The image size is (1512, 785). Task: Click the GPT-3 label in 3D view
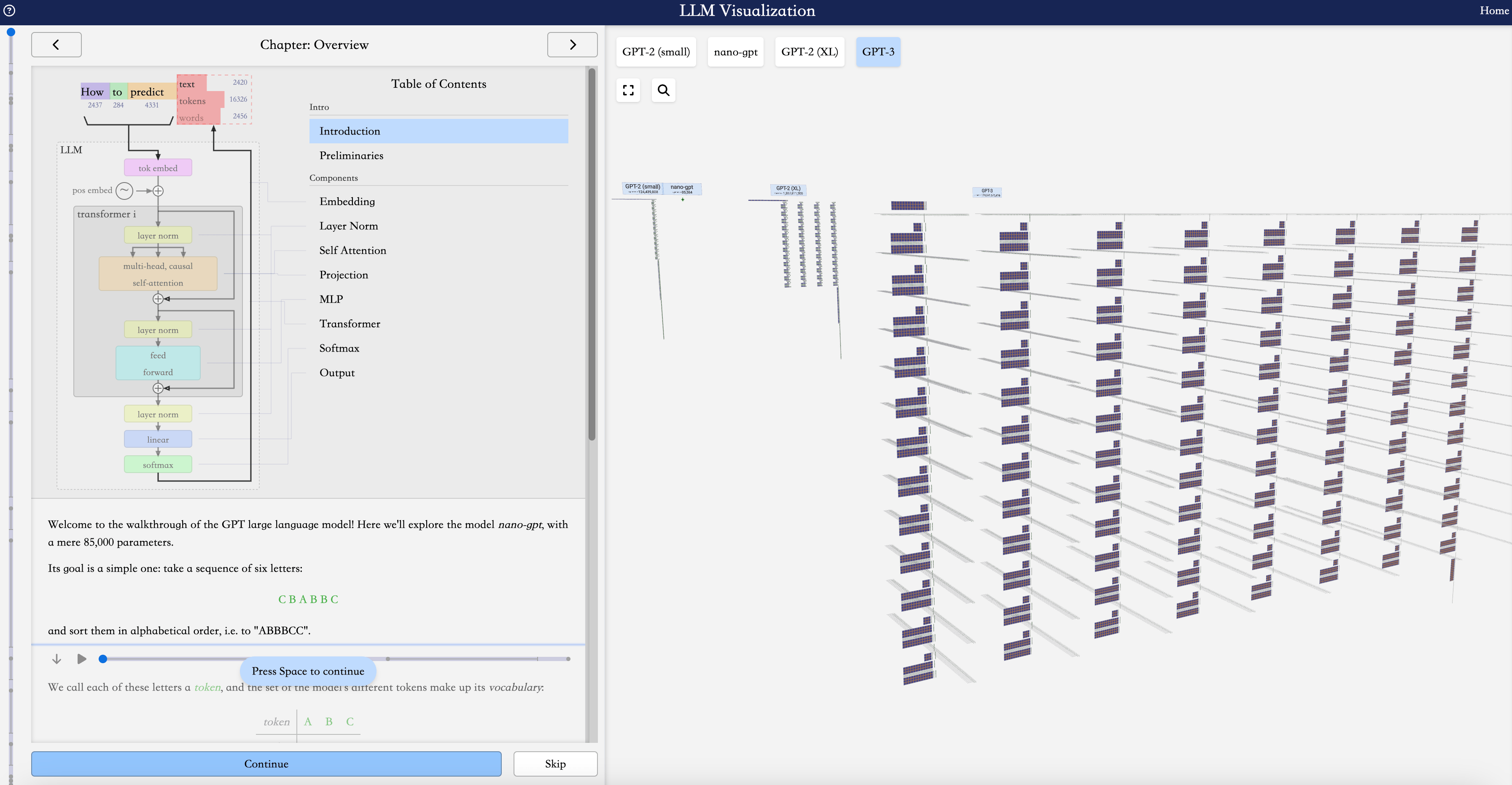click(987, 192)
